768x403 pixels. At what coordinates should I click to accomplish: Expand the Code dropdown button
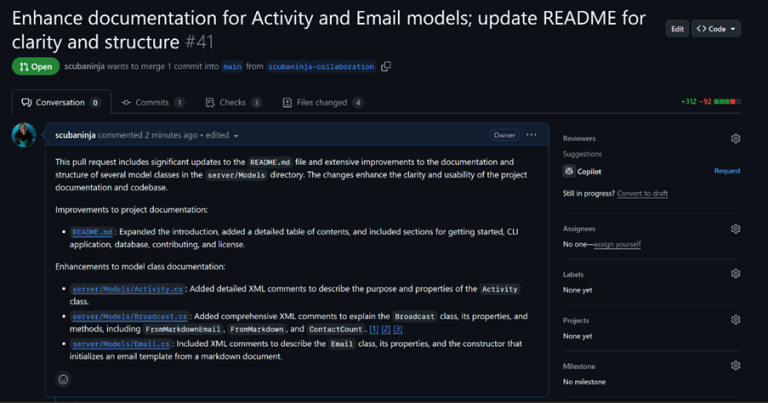click(x=717, y=29)
